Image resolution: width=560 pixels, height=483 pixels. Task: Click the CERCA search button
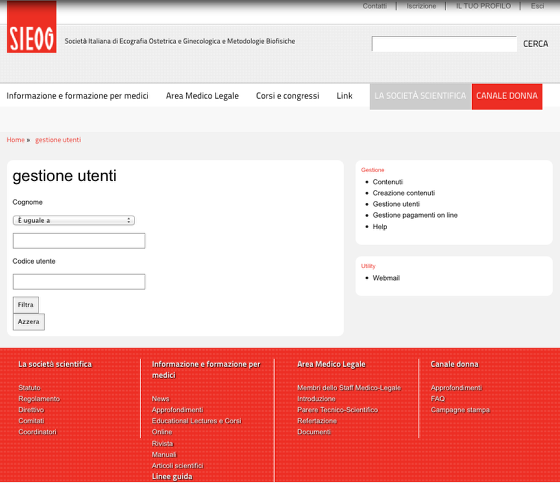(x=535, y=44)
